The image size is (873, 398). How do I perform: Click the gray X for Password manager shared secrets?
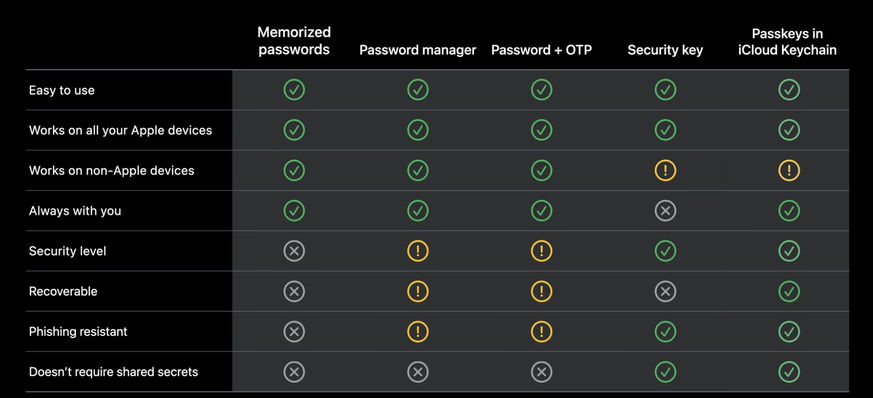coord(418,372)
